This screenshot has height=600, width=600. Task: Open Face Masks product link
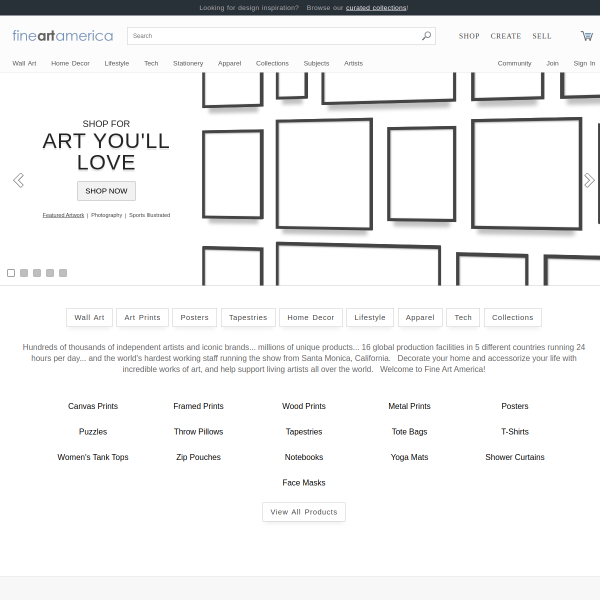[304, 483]
